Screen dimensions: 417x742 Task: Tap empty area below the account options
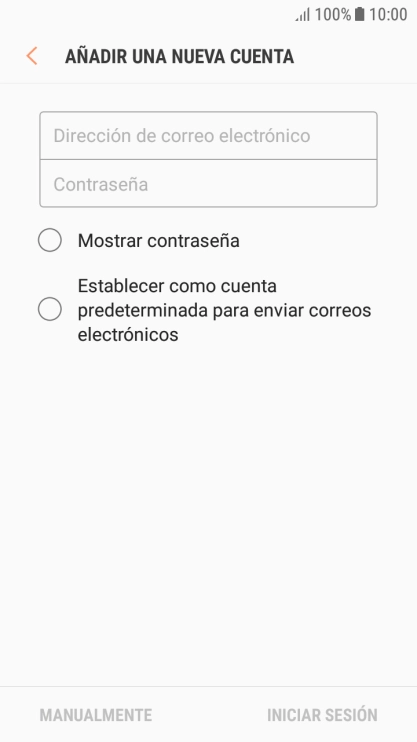208,511
